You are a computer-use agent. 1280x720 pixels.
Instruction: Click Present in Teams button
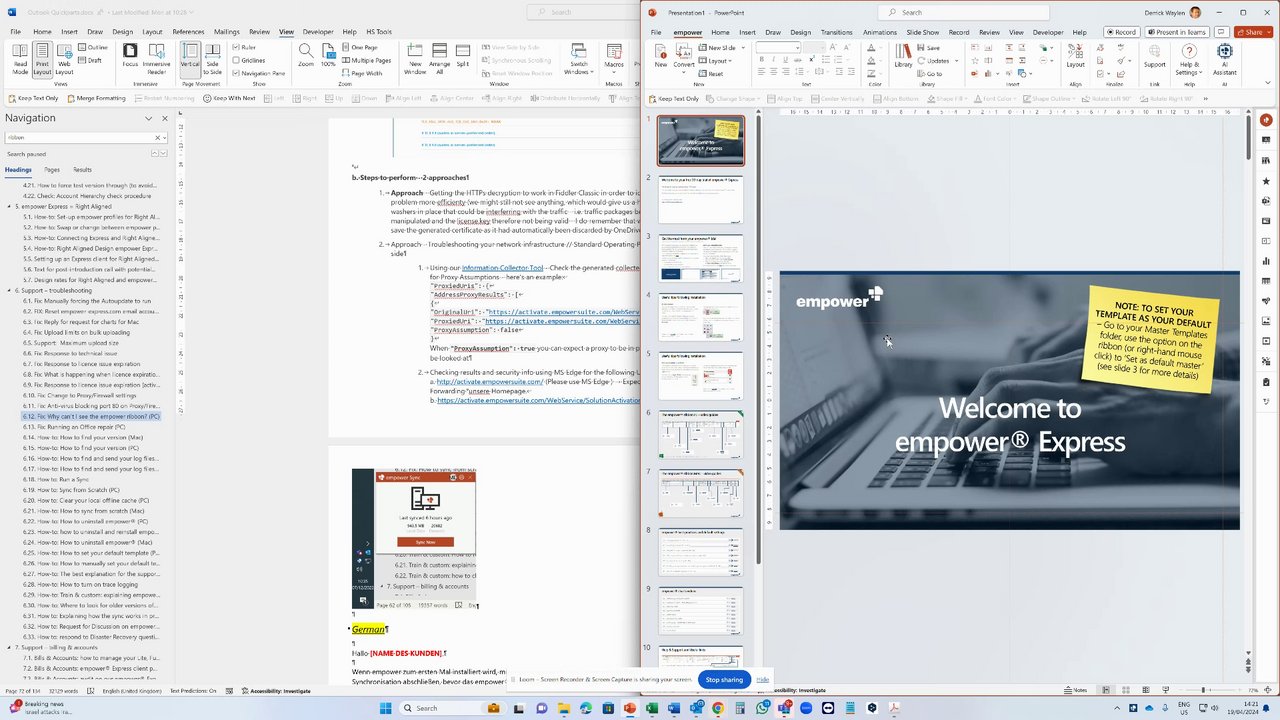tap(1176, 32)
